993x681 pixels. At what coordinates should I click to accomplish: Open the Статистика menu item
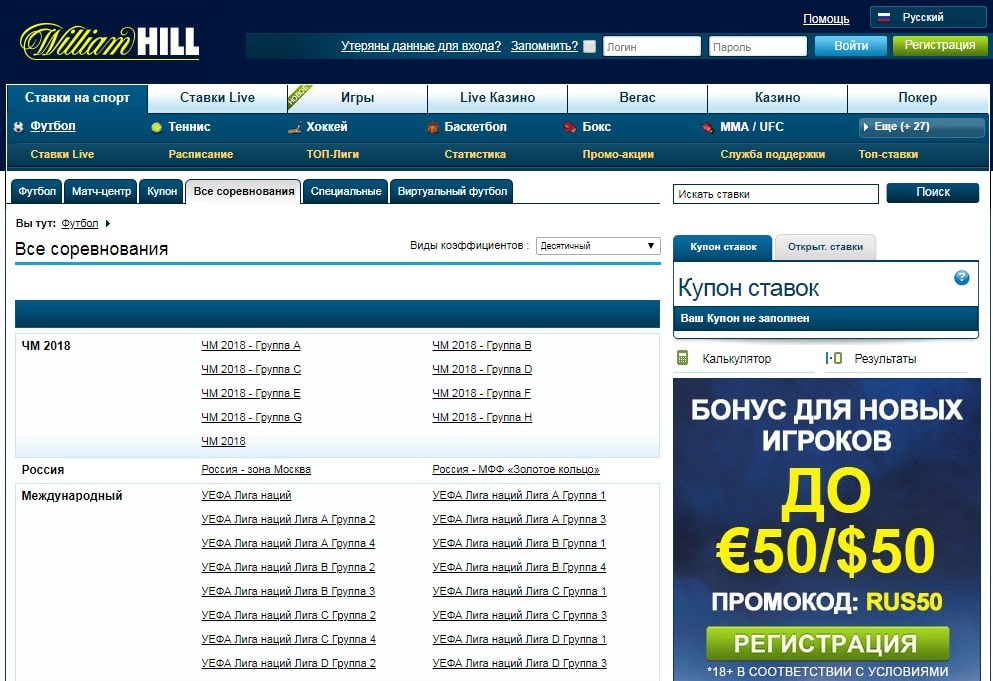tap(475, 155)
